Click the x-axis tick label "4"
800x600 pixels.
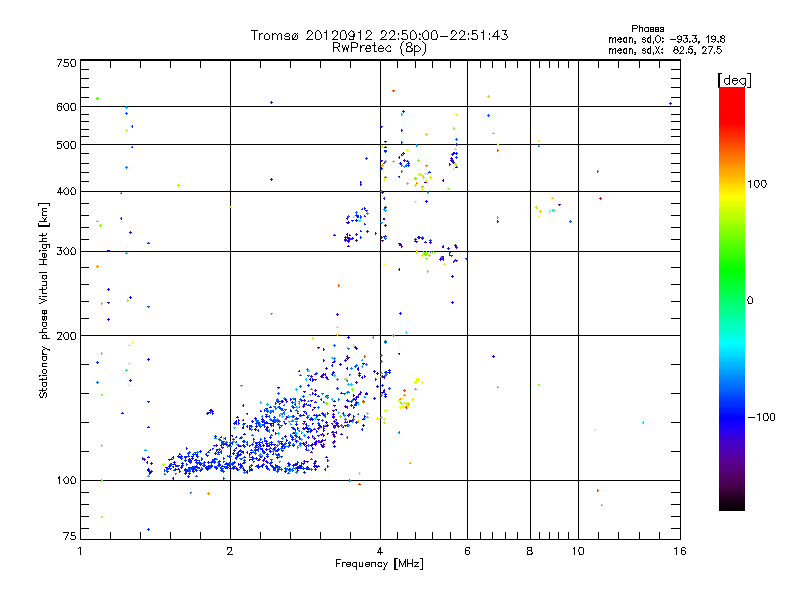coord(380,551)
